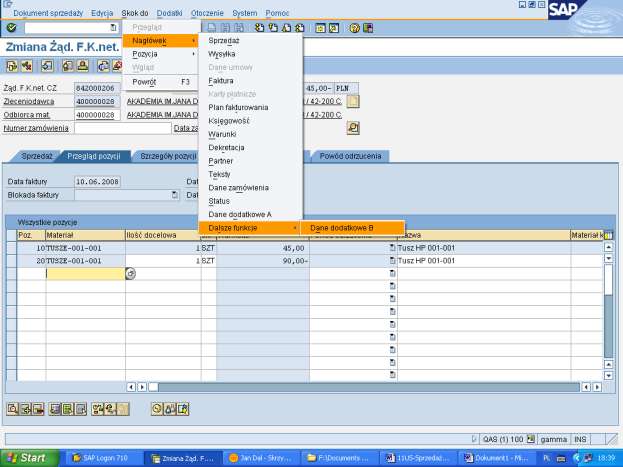Open partner details icon beside Zleceniodawca address

(353, 101)
